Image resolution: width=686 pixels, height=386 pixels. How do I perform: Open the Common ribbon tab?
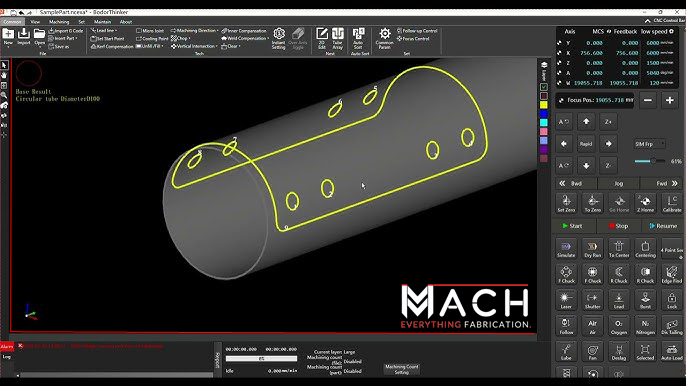12,21
